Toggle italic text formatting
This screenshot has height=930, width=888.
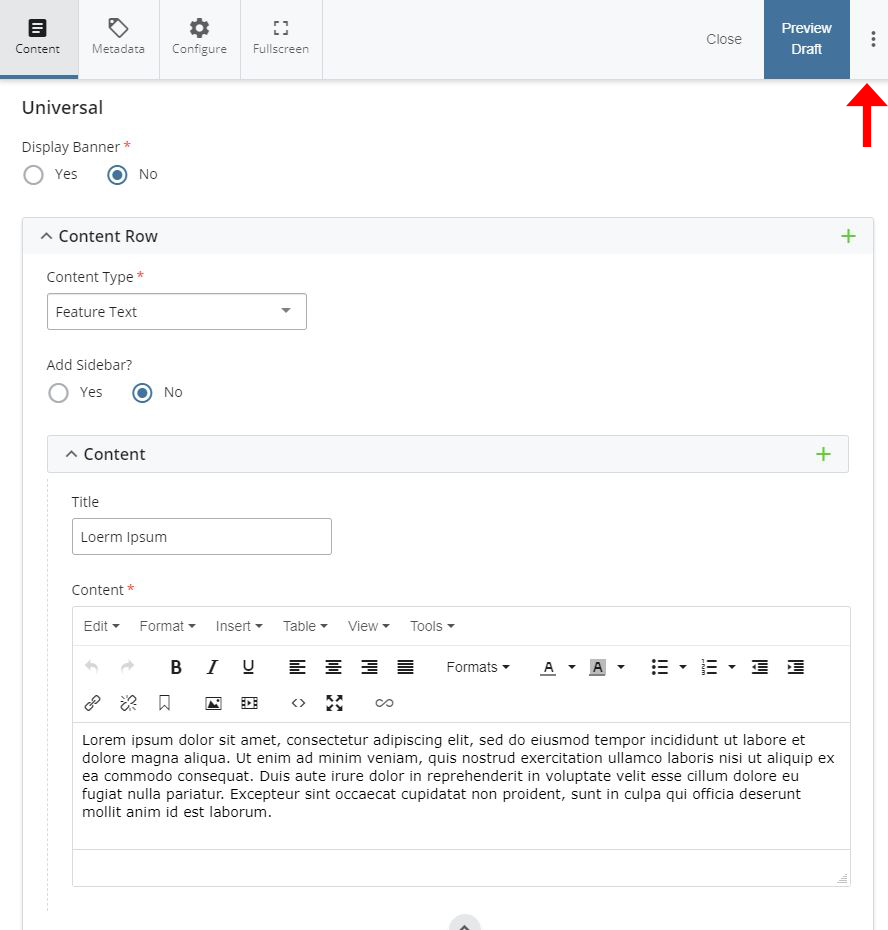pos(212,667)
